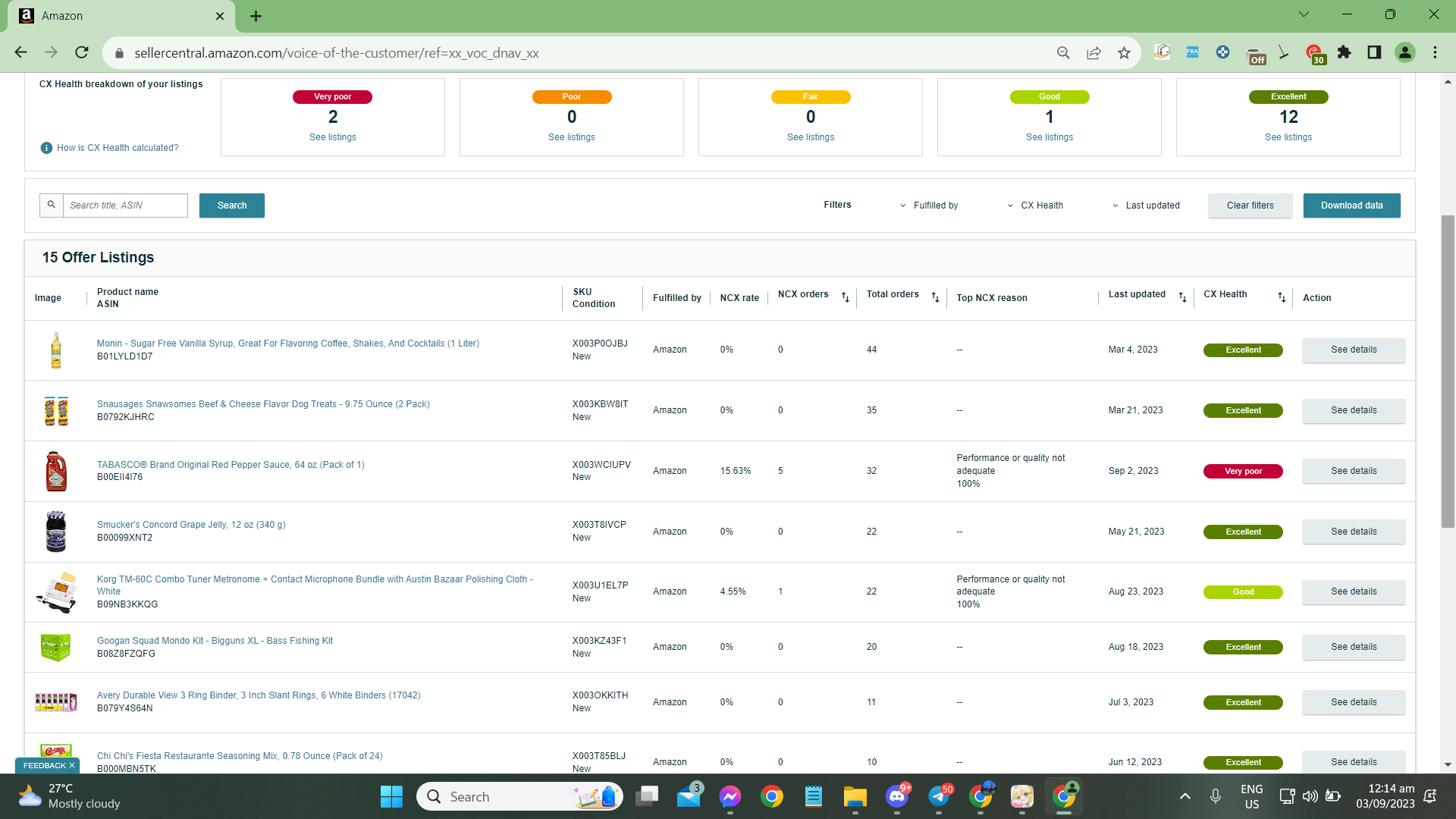
Task: Click the Monin syrup product thumbnail
Action: tap(56, 350)
